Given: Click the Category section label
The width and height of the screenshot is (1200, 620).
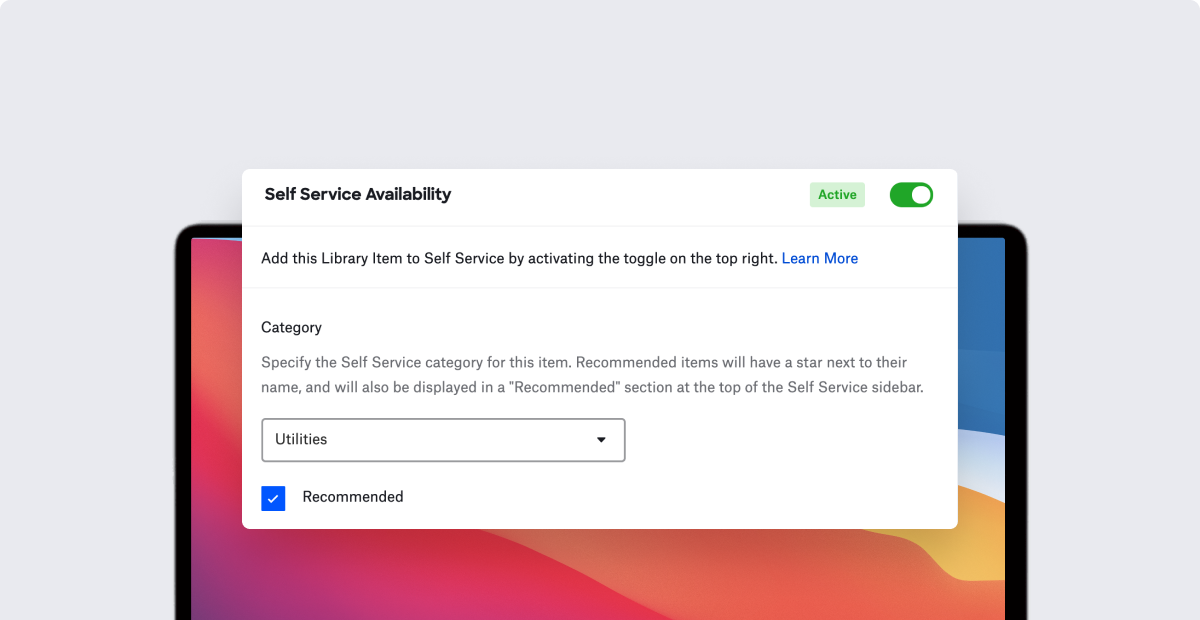Looking at the screenshot, I should pyautogui.click(x=291, y=327).
